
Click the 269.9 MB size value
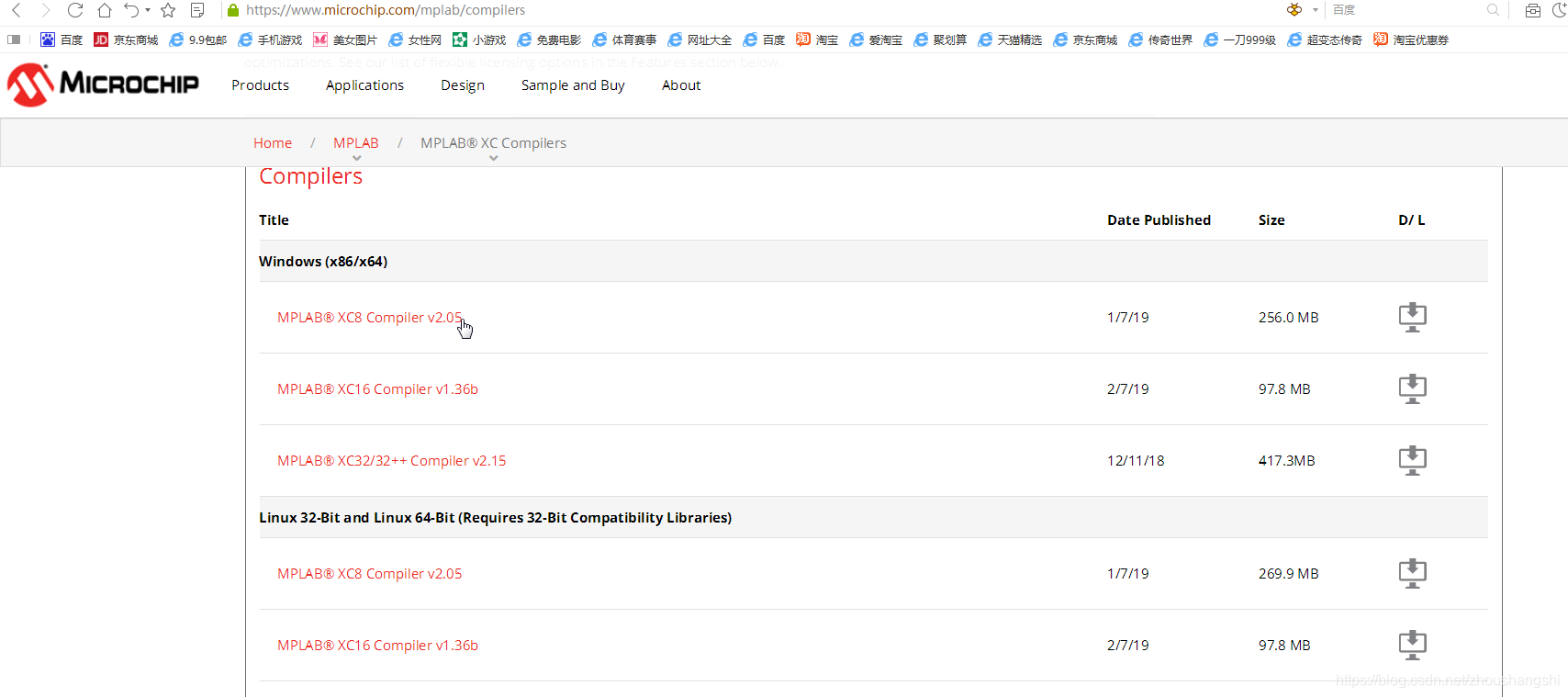[1288, 573]
